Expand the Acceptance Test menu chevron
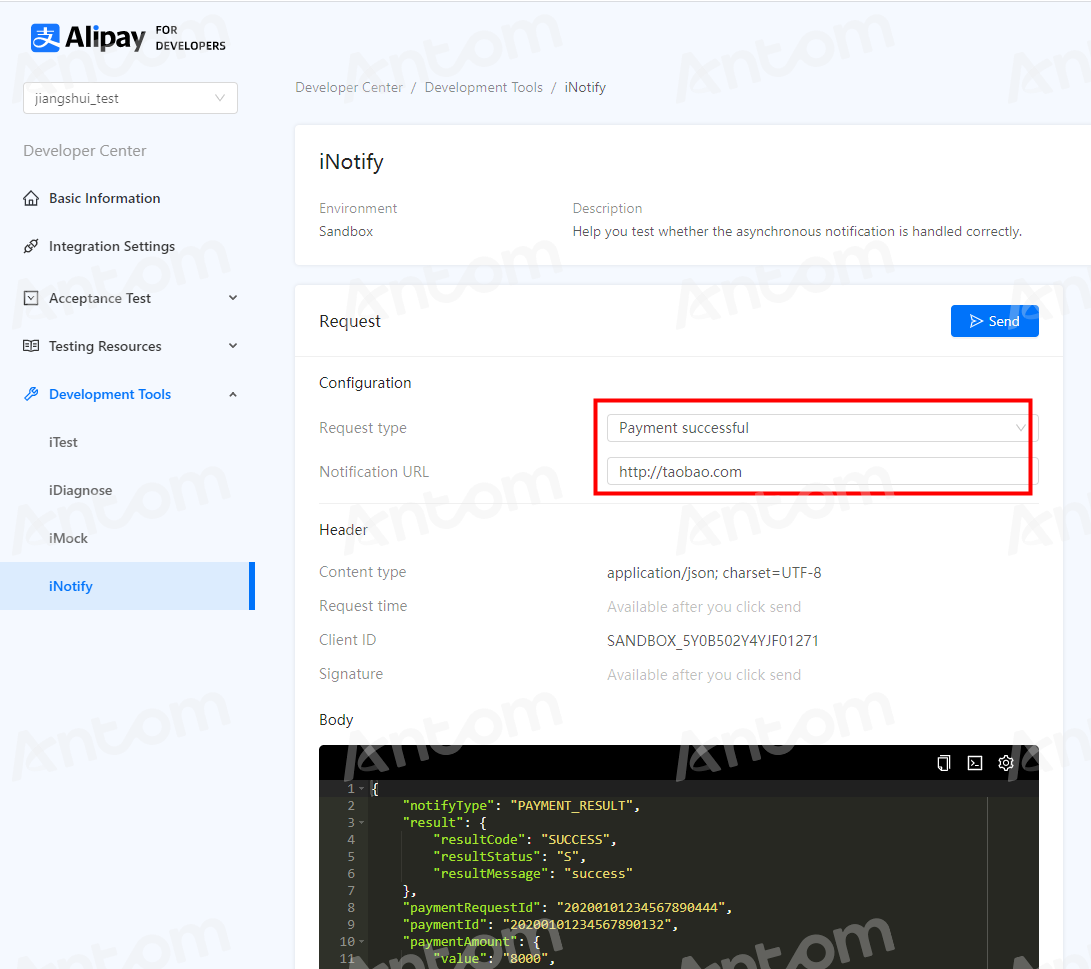This screenshot has width=1091, height=969. 233,298
